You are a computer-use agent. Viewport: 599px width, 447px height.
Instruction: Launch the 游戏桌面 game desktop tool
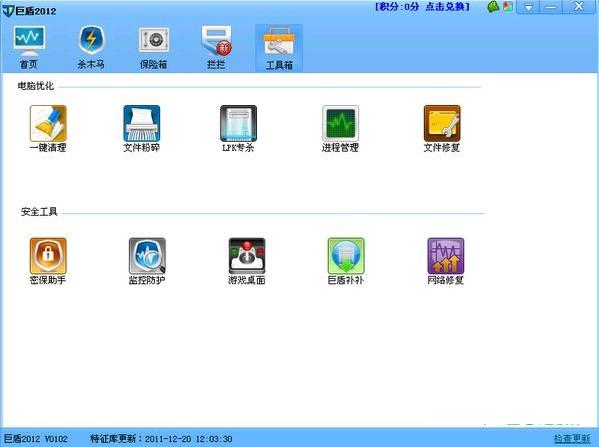click(247, 262)
